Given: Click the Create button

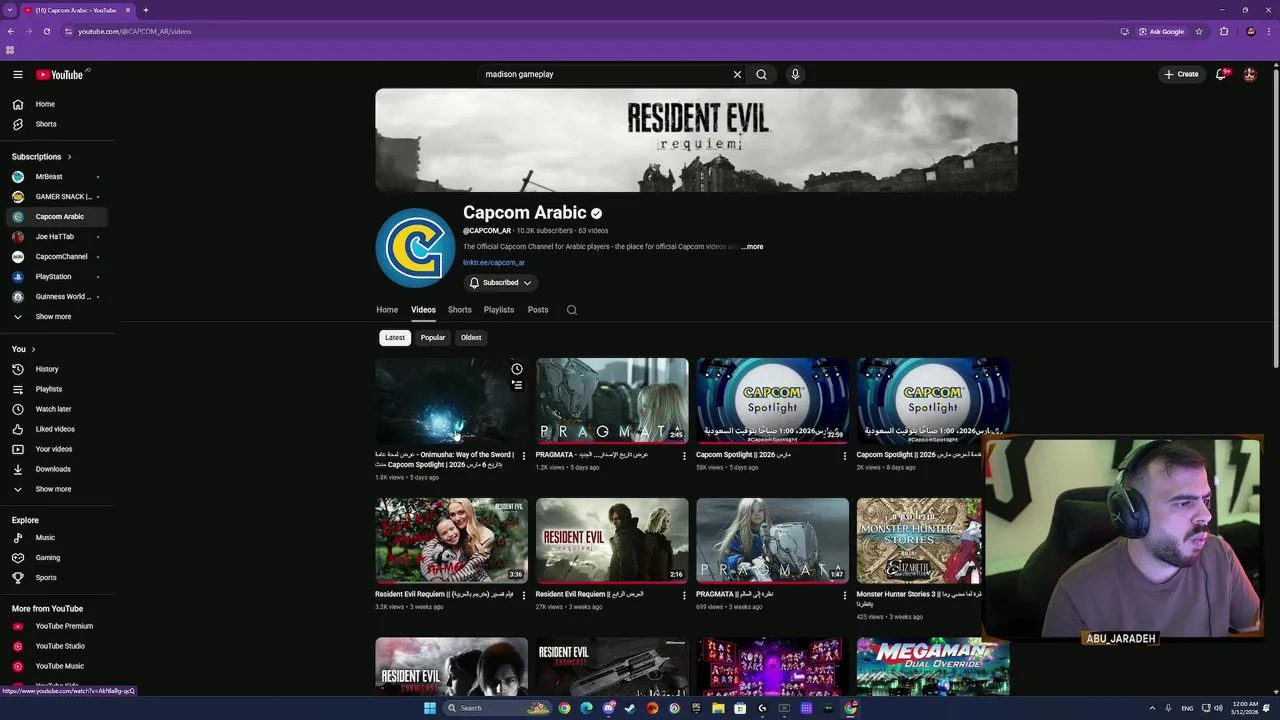Looking at the screenshot, I should 1181,74.
